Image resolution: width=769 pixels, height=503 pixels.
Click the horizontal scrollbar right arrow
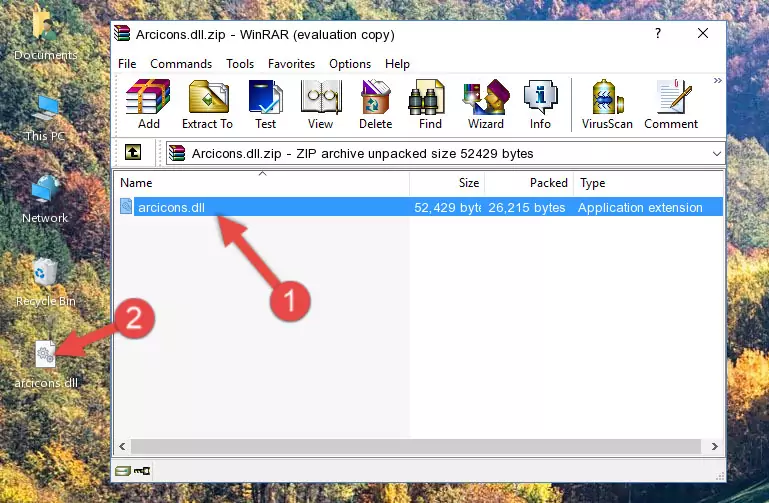tap(715, 446)
